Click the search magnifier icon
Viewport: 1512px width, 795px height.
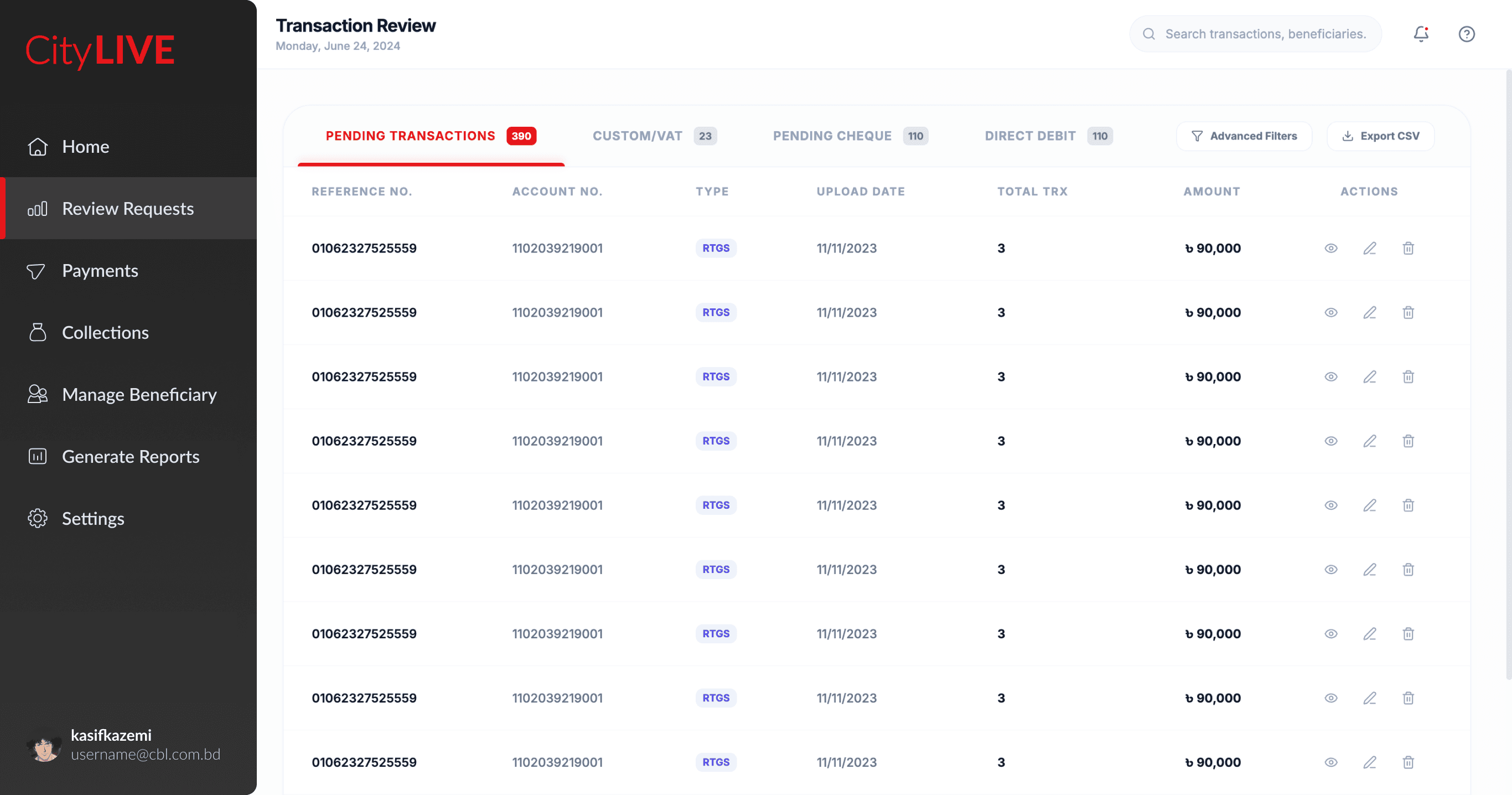coord(1149,34)
